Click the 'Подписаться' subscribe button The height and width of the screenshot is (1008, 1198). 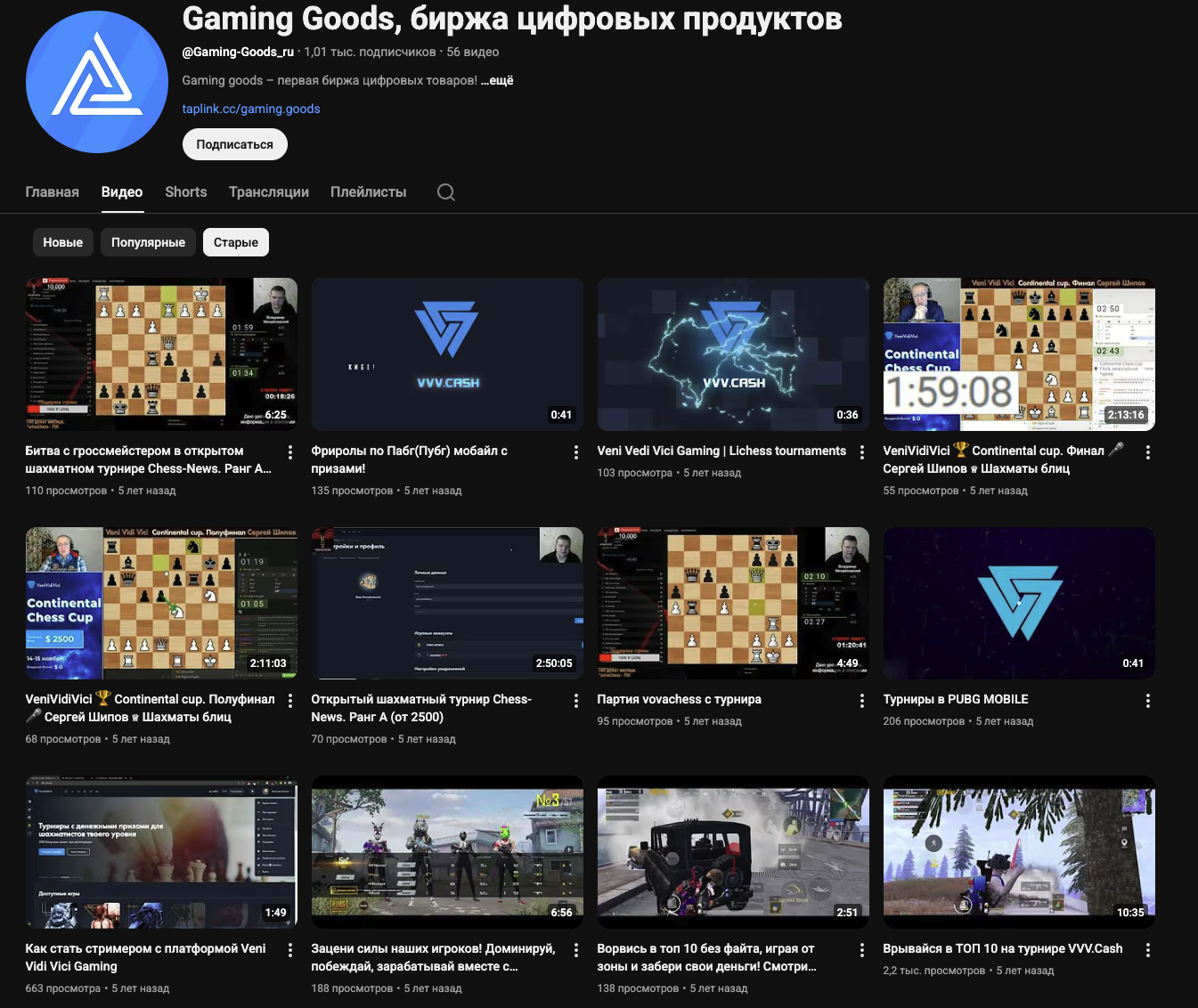coord(235,144)
